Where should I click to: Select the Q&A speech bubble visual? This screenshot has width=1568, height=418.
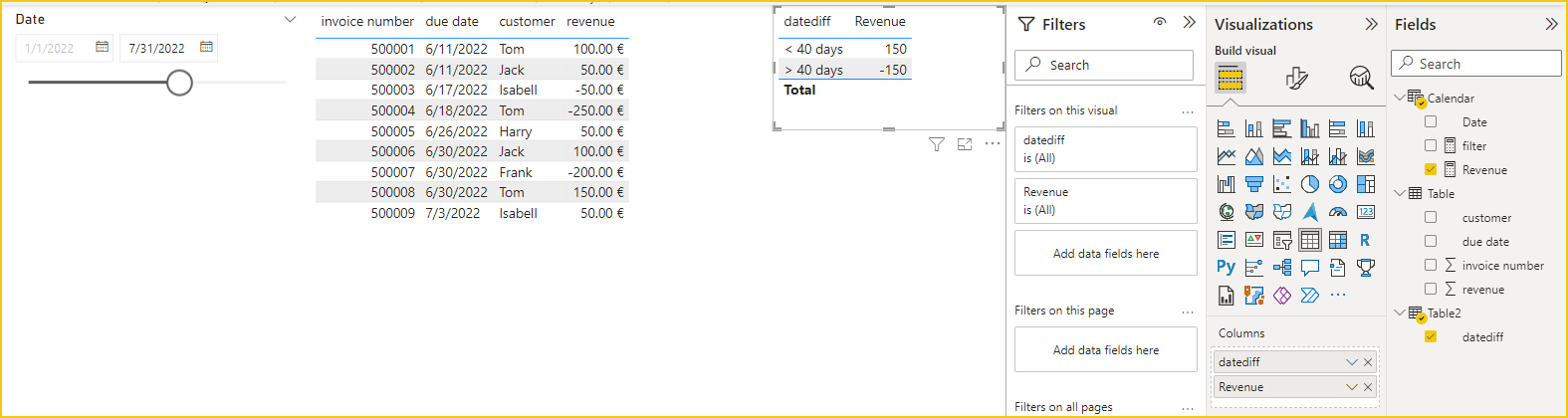pyautogui.click(x=1310, y=267)
